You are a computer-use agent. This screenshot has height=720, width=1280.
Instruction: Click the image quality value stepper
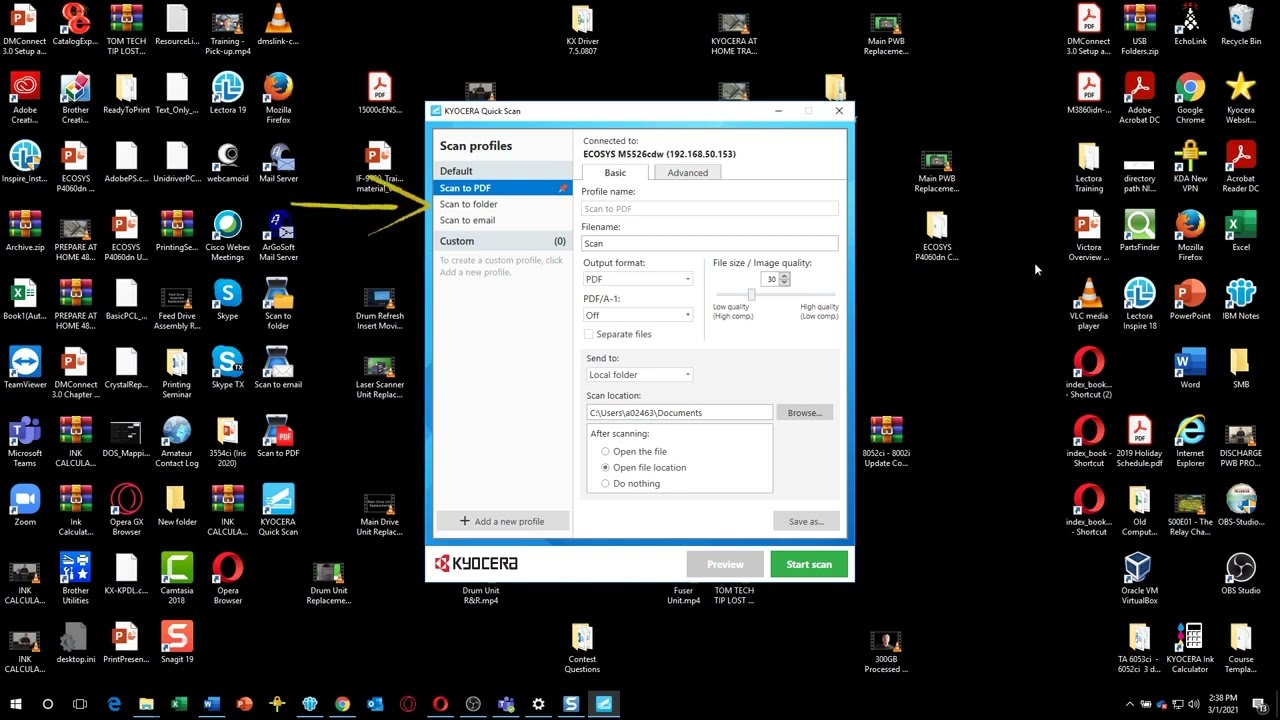pos(784,279)
